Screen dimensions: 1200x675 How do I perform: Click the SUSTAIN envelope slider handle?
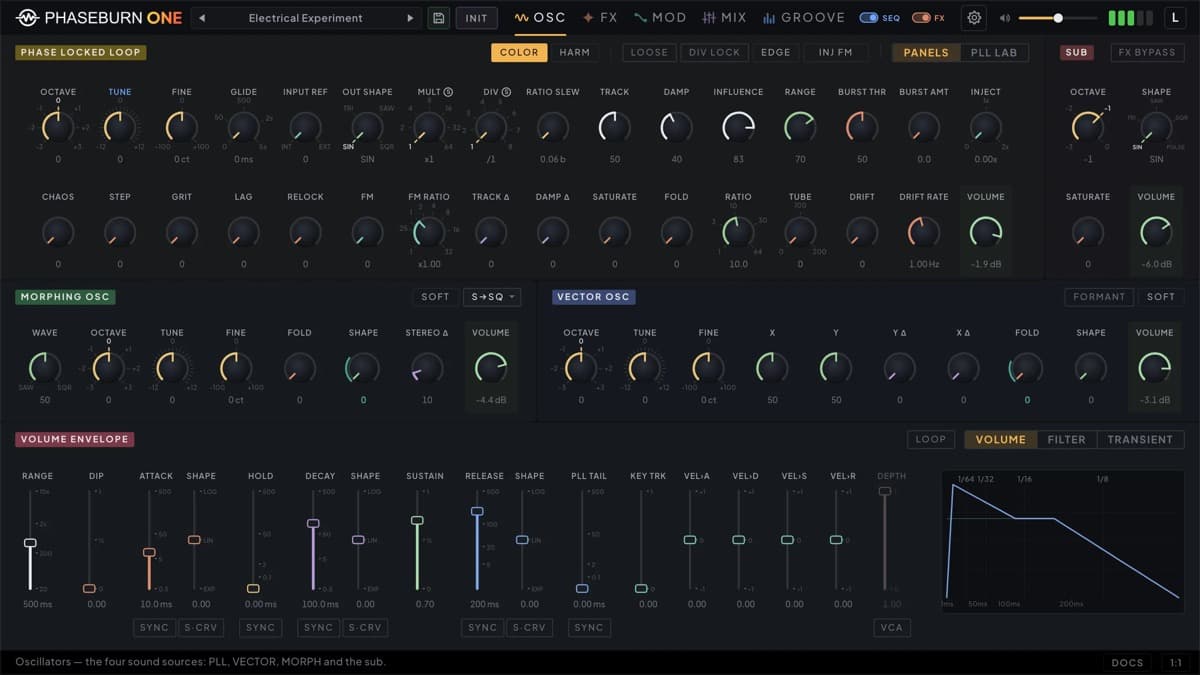coord(417,521)
